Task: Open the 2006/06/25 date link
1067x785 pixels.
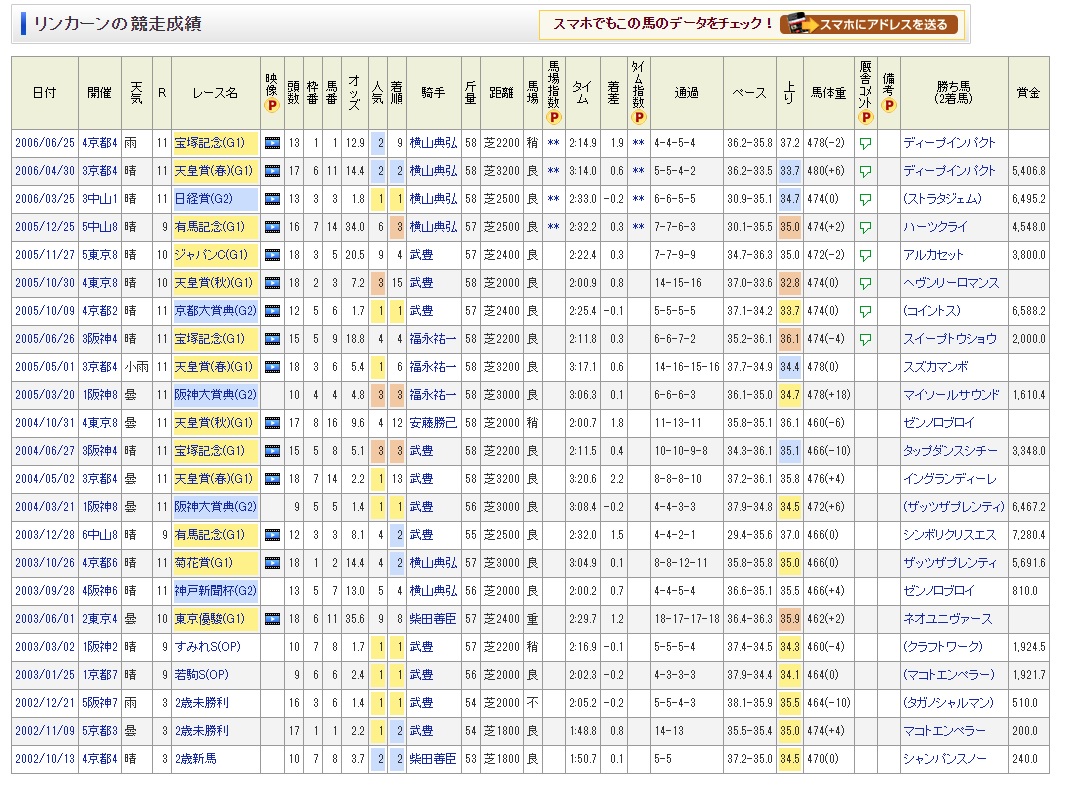Action: click(45, 144)
